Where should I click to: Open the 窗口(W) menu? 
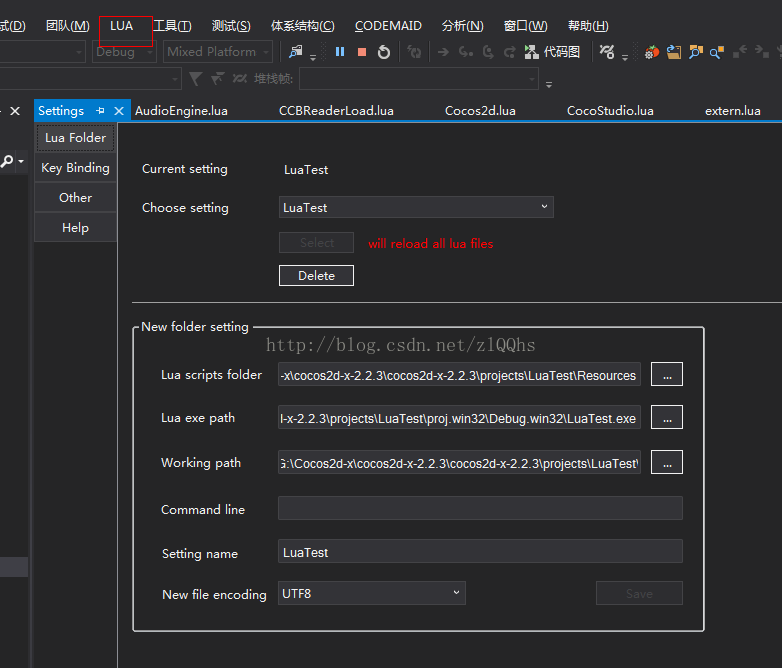pyautogui.click(x=526, y=26)
